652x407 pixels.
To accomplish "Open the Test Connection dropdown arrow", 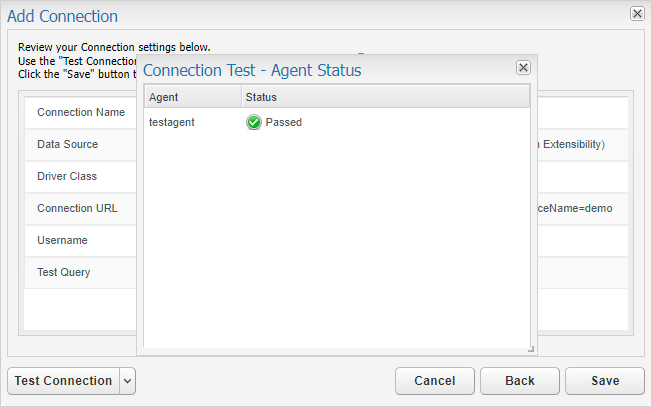I will click(128, 381).
